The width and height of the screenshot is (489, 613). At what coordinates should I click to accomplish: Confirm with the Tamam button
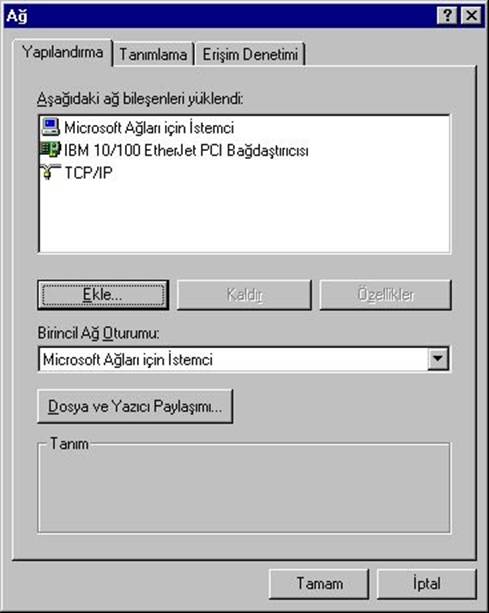(319, 584)
